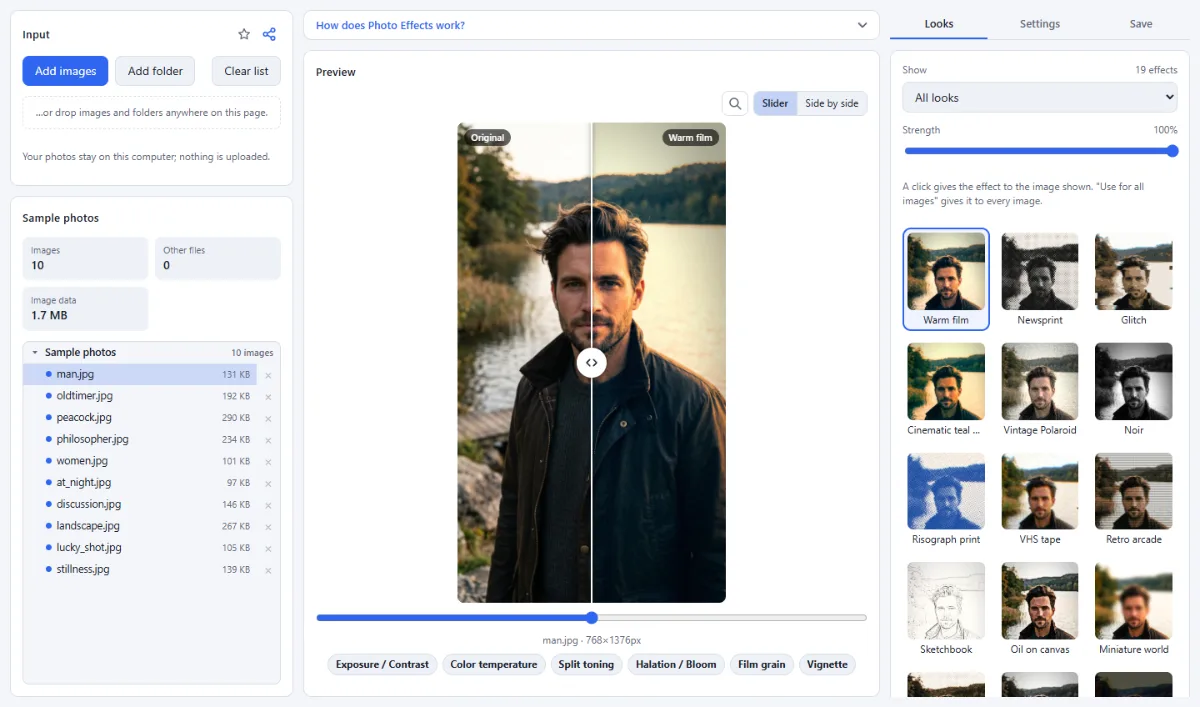This screenshot has height=707, width=1200.
Task: Click the Add folder button
Action: tap(155, 71)
